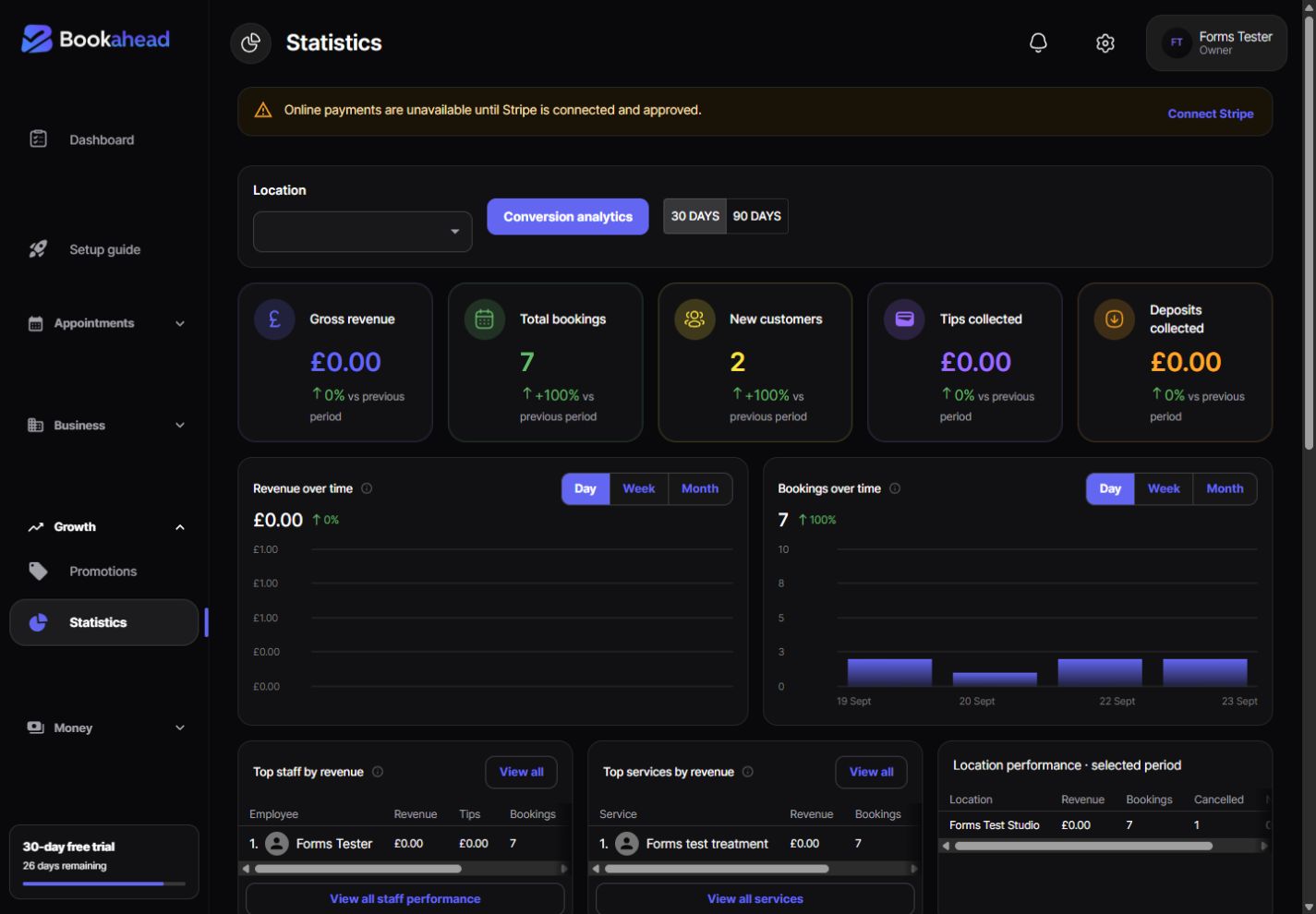Expand the Business sidebar section
1316x914 pixels.
(x=106, y=425)
